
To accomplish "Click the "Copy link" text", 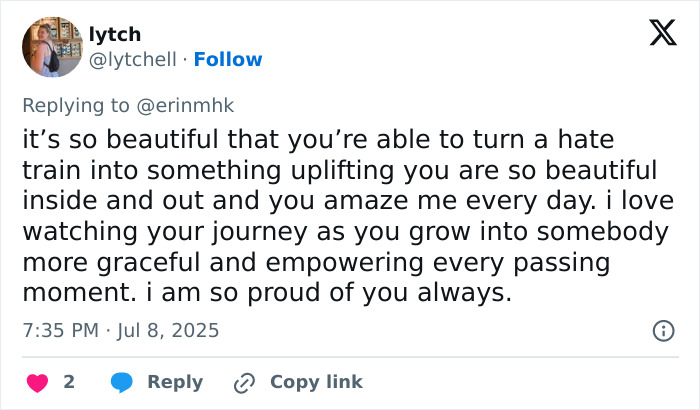I will 316,382.
